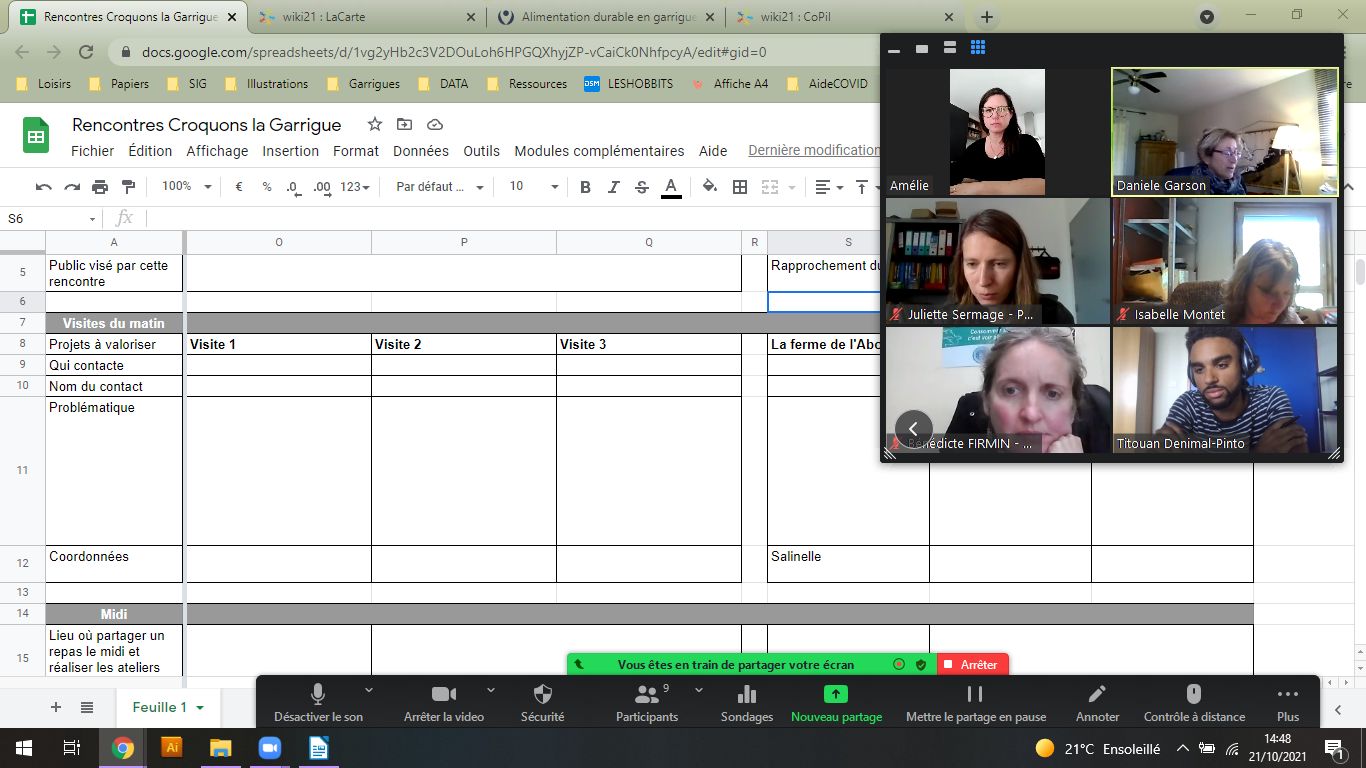Screen dimensions: 1366x768
Task: Expand video options arrow beside camera
Action: coord(490,690)
